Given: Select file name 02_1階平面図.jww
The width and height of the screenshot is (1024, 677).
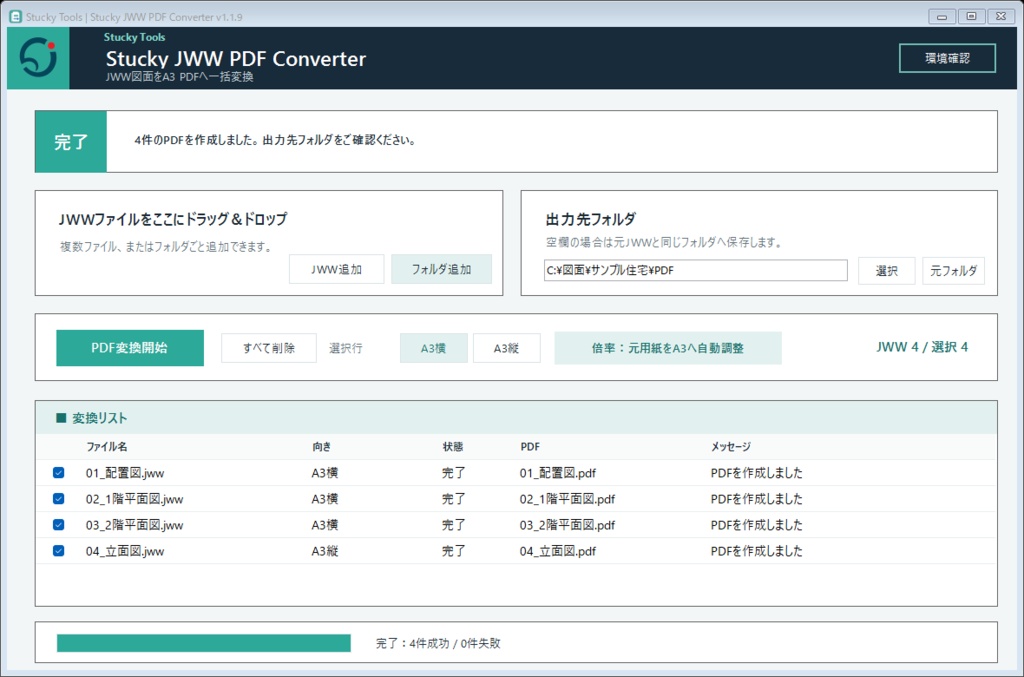Looking at the screenshot, I should [x=135, y=499].
